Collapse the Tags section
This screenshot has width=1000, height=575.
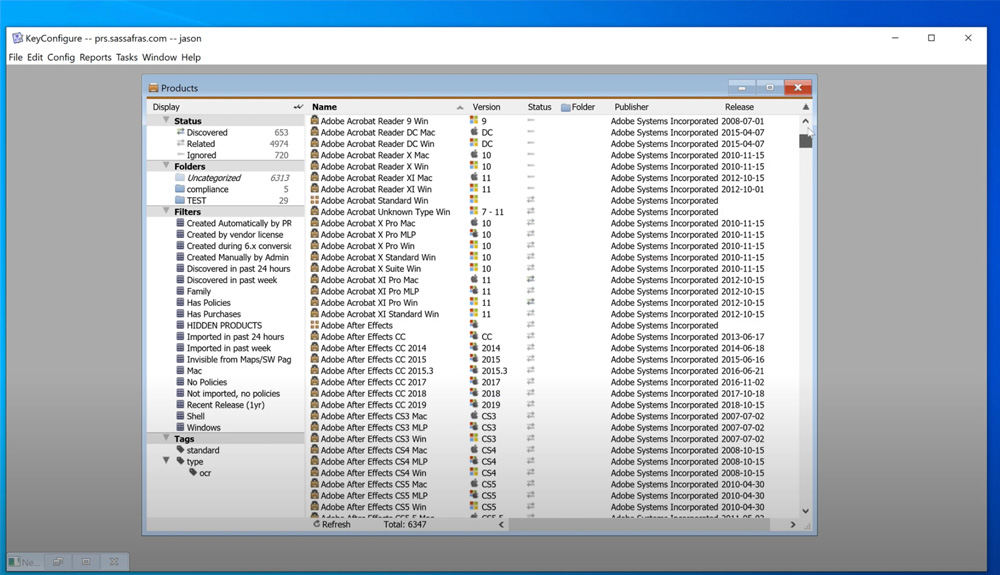166,438
